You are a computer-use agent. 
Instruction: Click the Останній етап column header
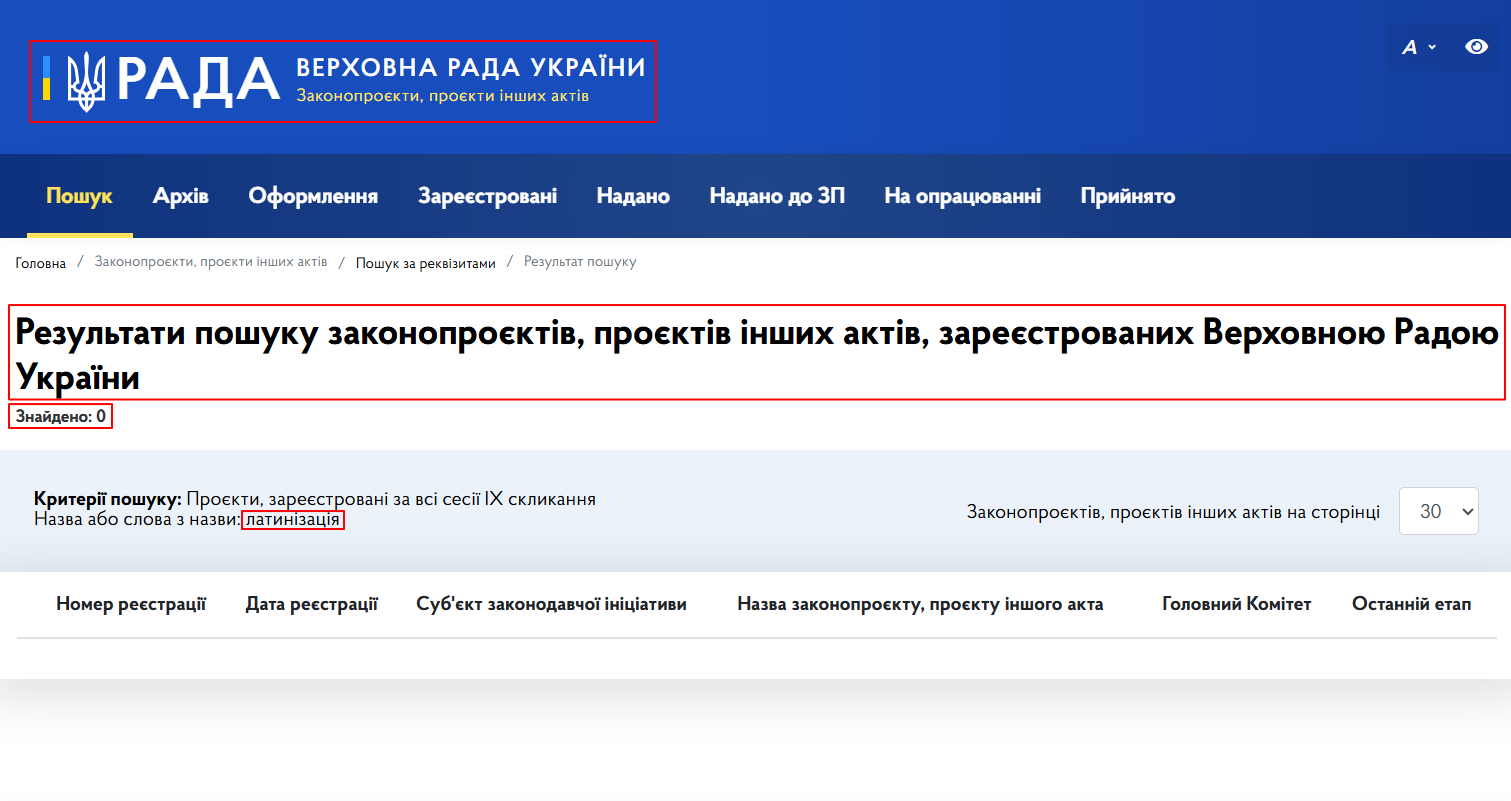[x=1411, y=604]
